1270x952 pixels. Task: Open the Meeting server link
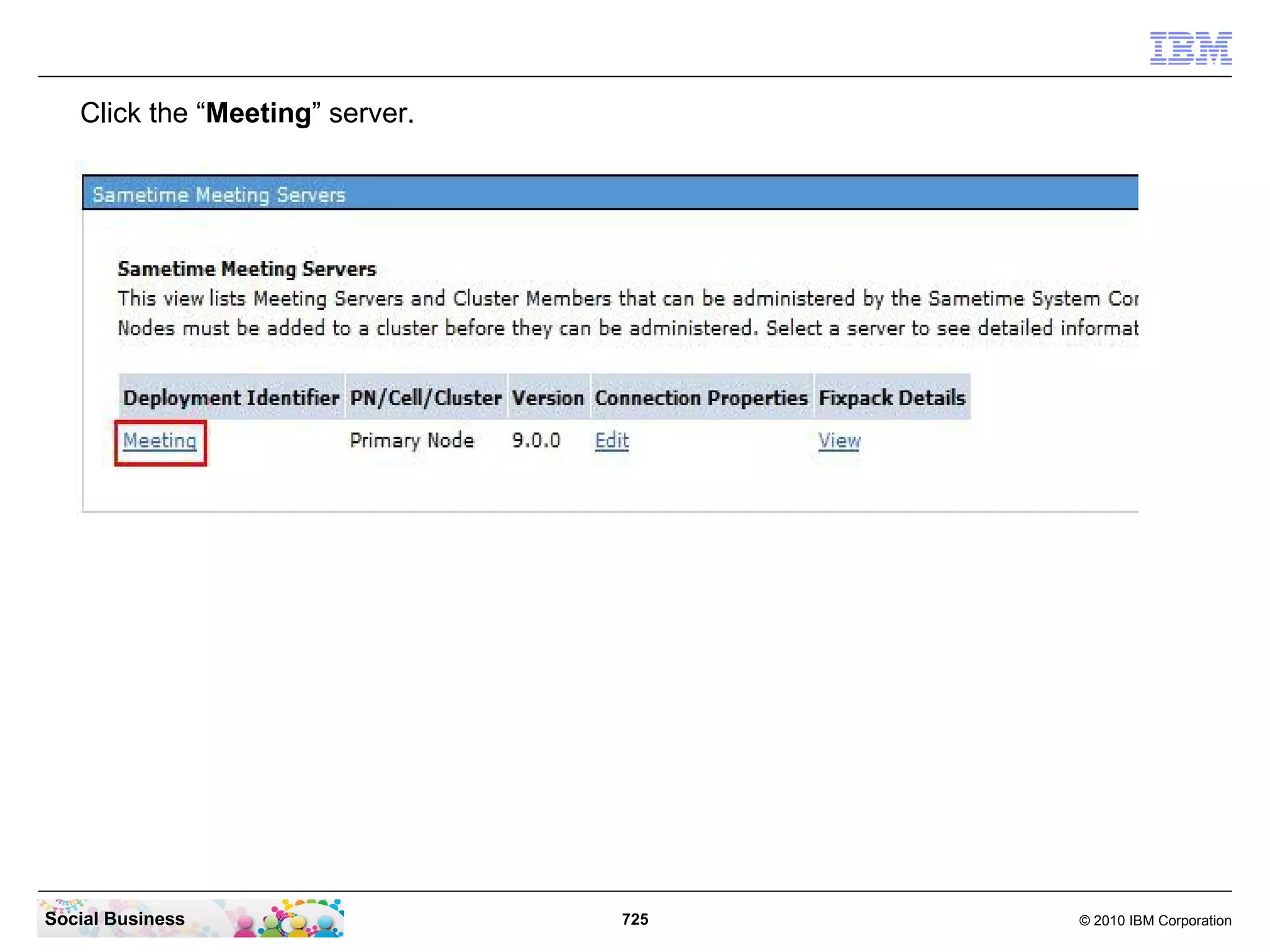click(x=160, y=441)
